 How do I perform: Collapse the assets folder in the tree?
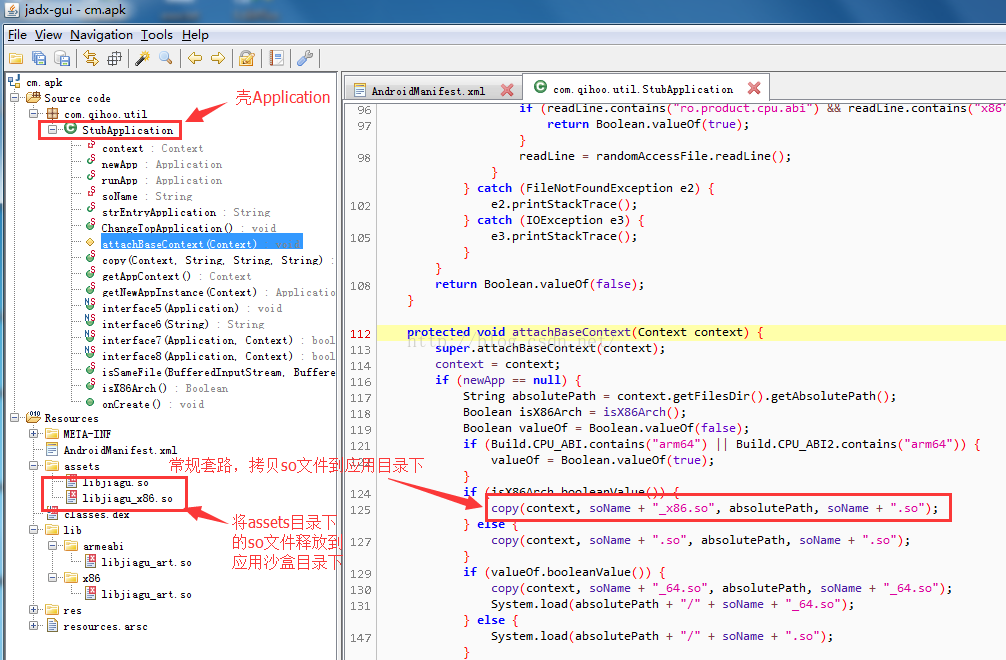pos(35,466)
